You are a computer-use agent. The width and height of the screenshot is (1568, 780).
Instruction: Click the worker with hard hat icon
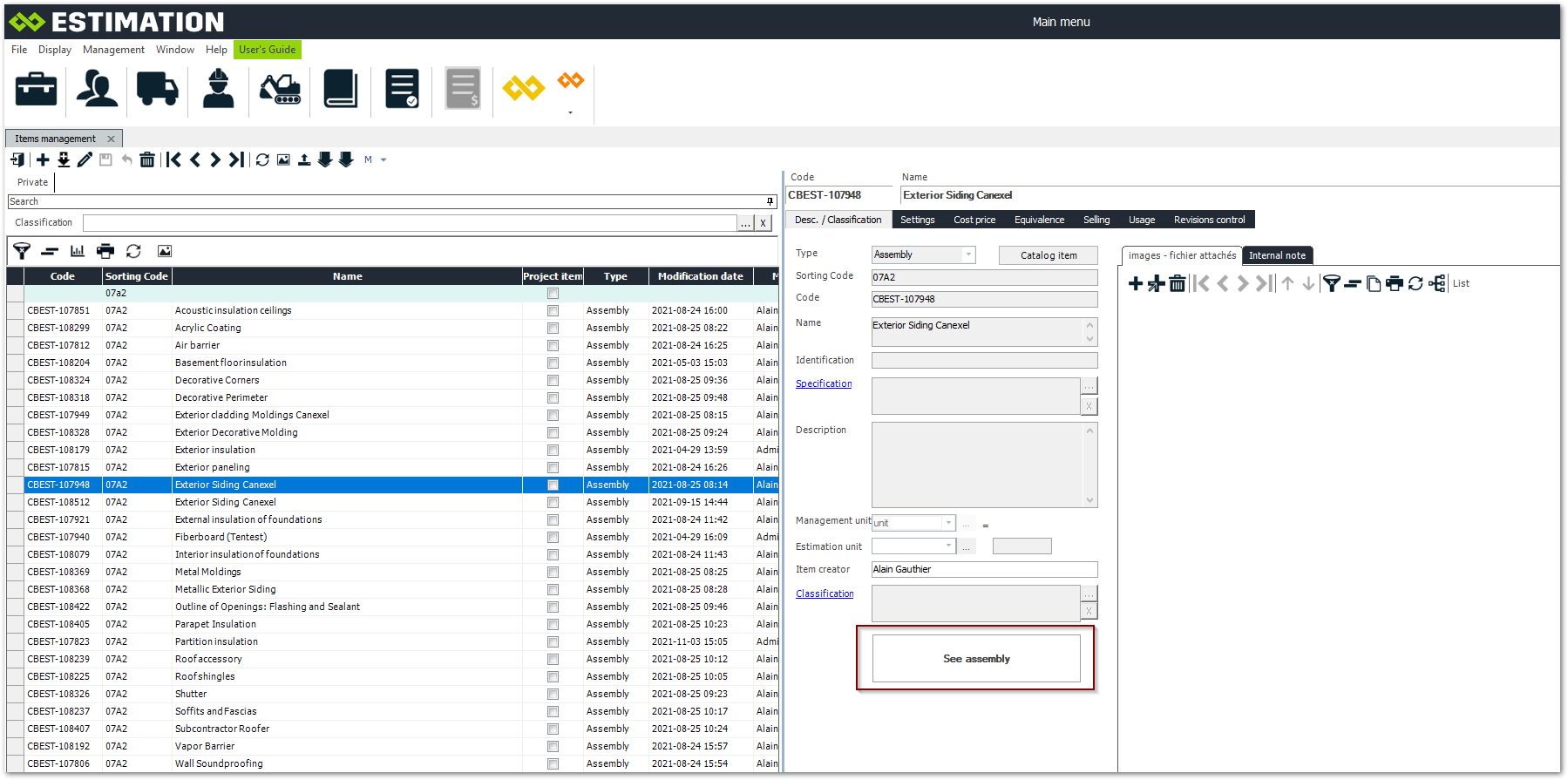click(x=218, y=89)
